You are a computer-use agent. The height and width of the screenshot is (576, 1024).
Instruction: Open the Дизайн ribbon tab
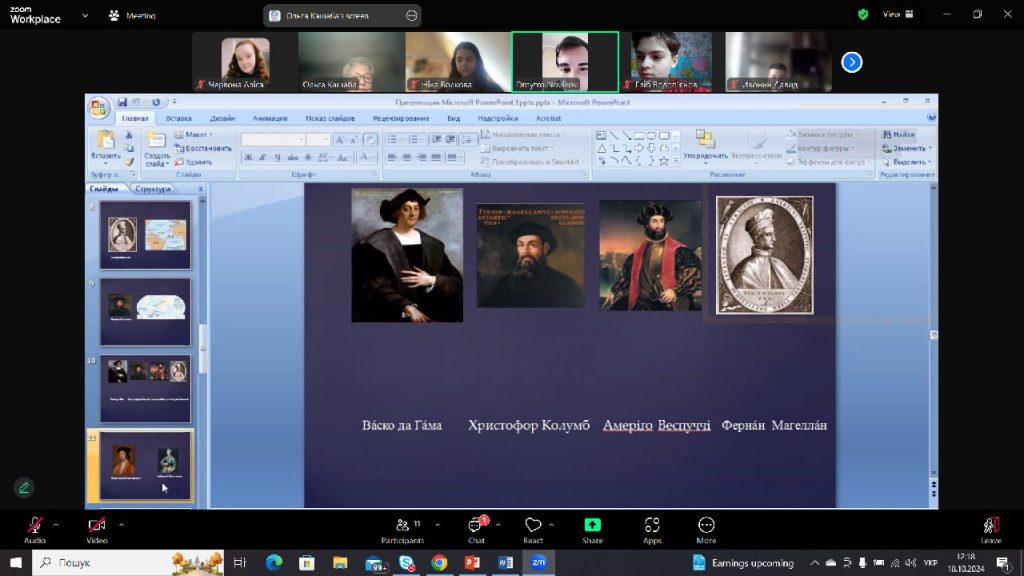[223, 118]
